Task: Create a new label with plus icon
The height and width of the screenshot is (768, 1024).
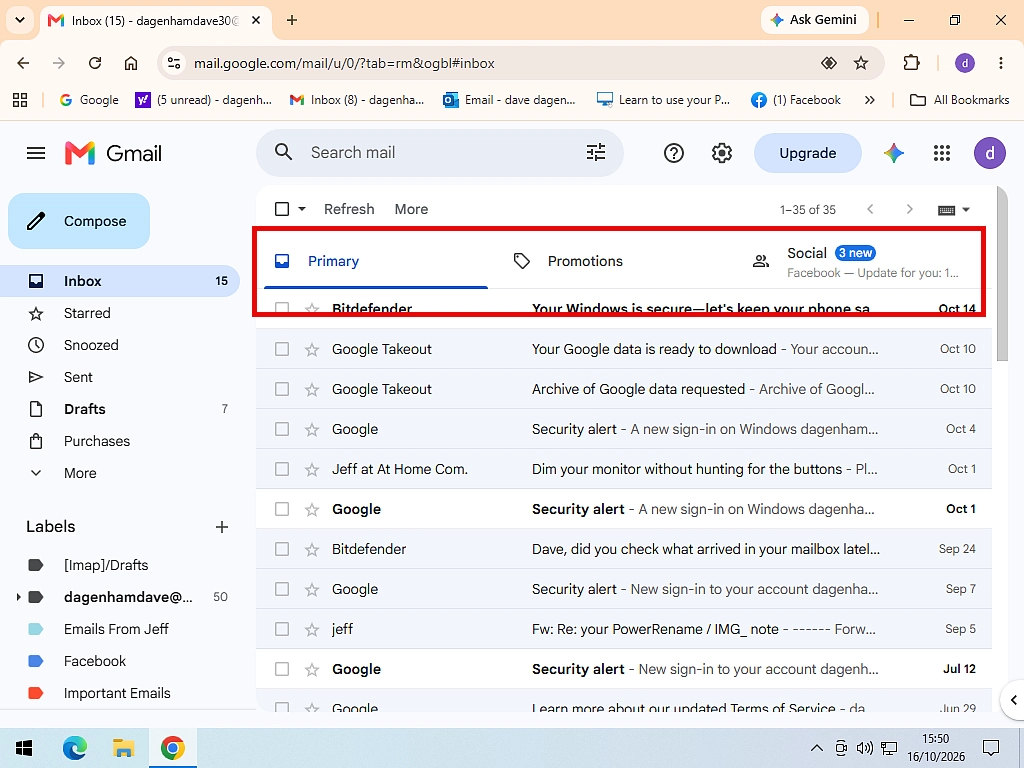Action: [222, 527]
